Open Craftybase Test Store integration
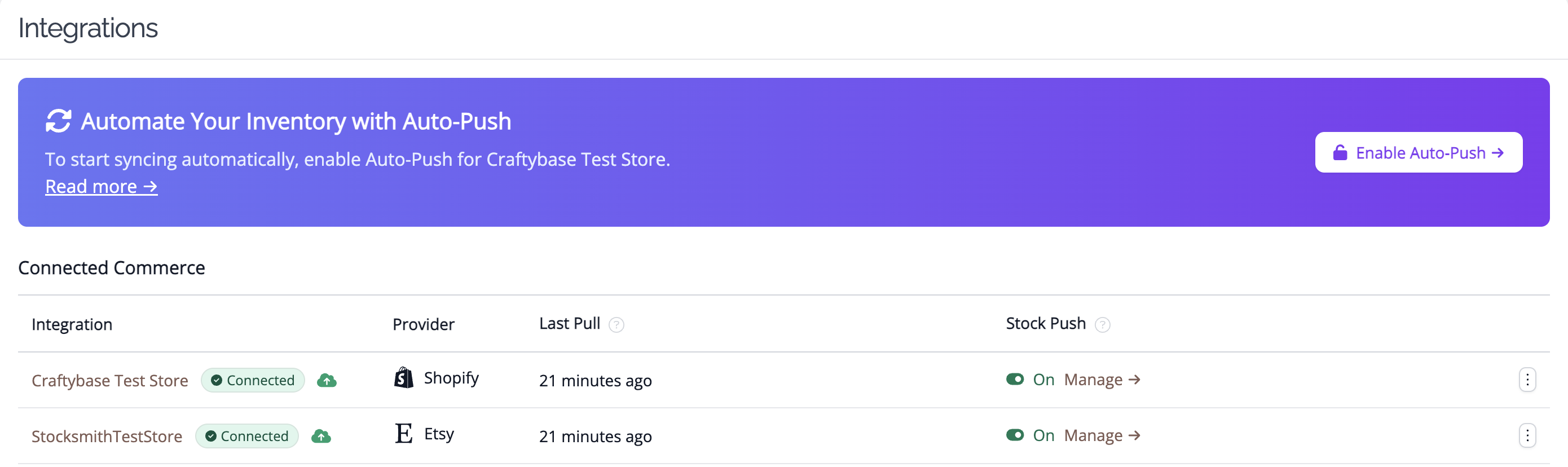This screenshot has height=467, width=1568. [x=109, y=381]
